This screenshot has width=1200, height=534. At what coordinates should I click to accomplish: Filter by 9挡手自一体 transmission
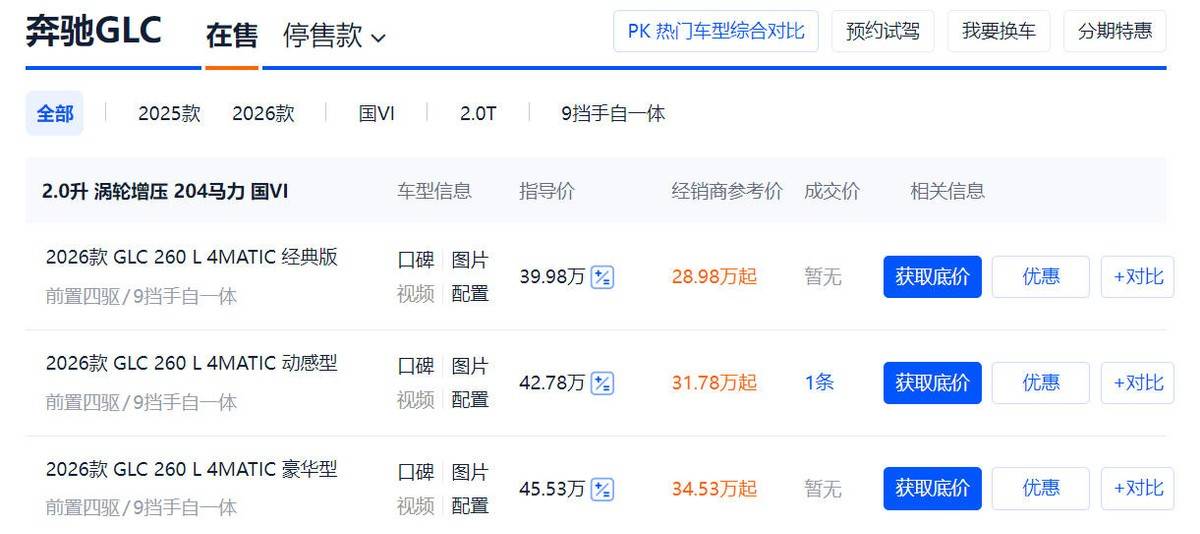(x=613, y=114)
